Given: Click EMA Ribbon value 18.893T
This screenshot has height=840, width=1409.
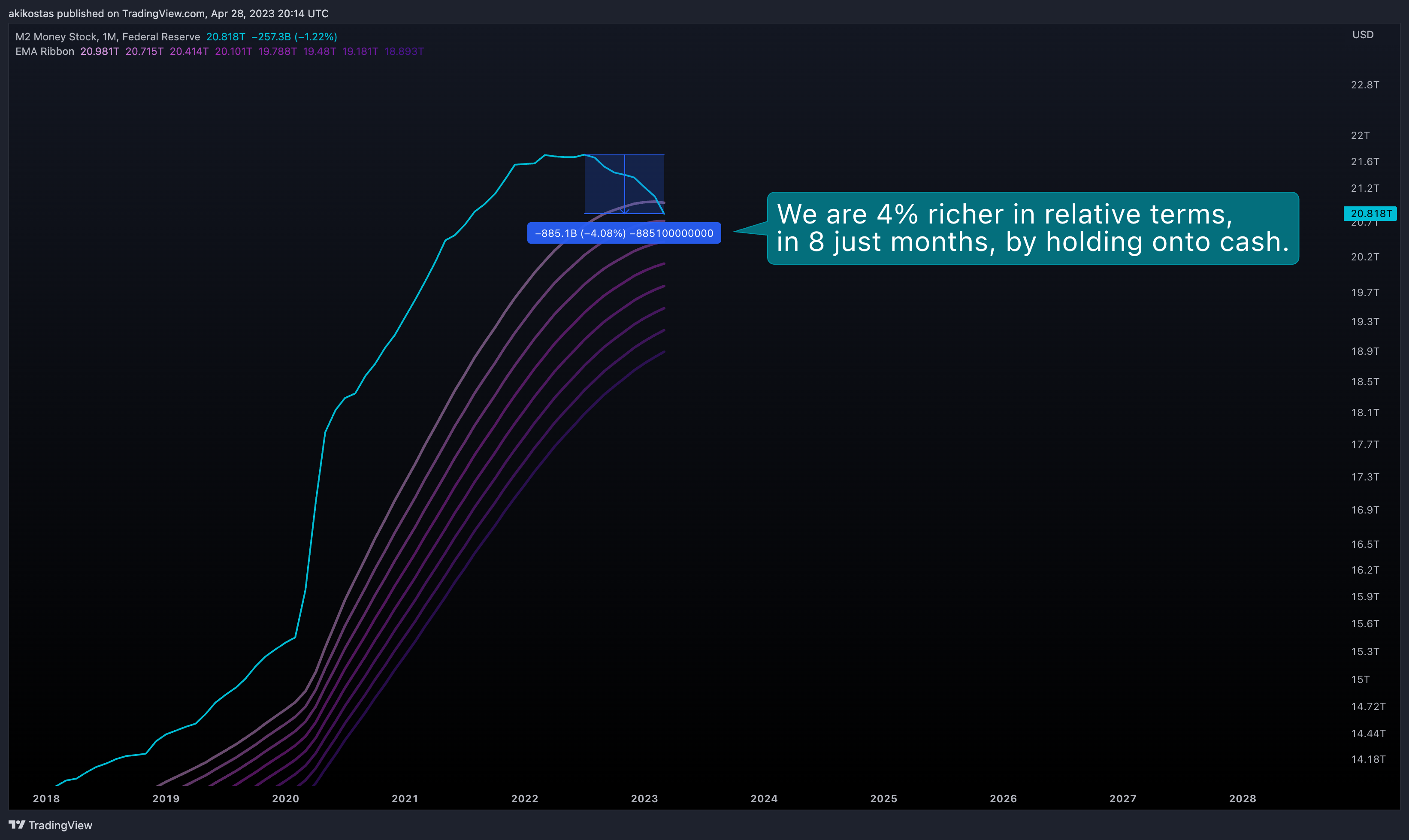Looking at the screenshot, I should (404, 51).
